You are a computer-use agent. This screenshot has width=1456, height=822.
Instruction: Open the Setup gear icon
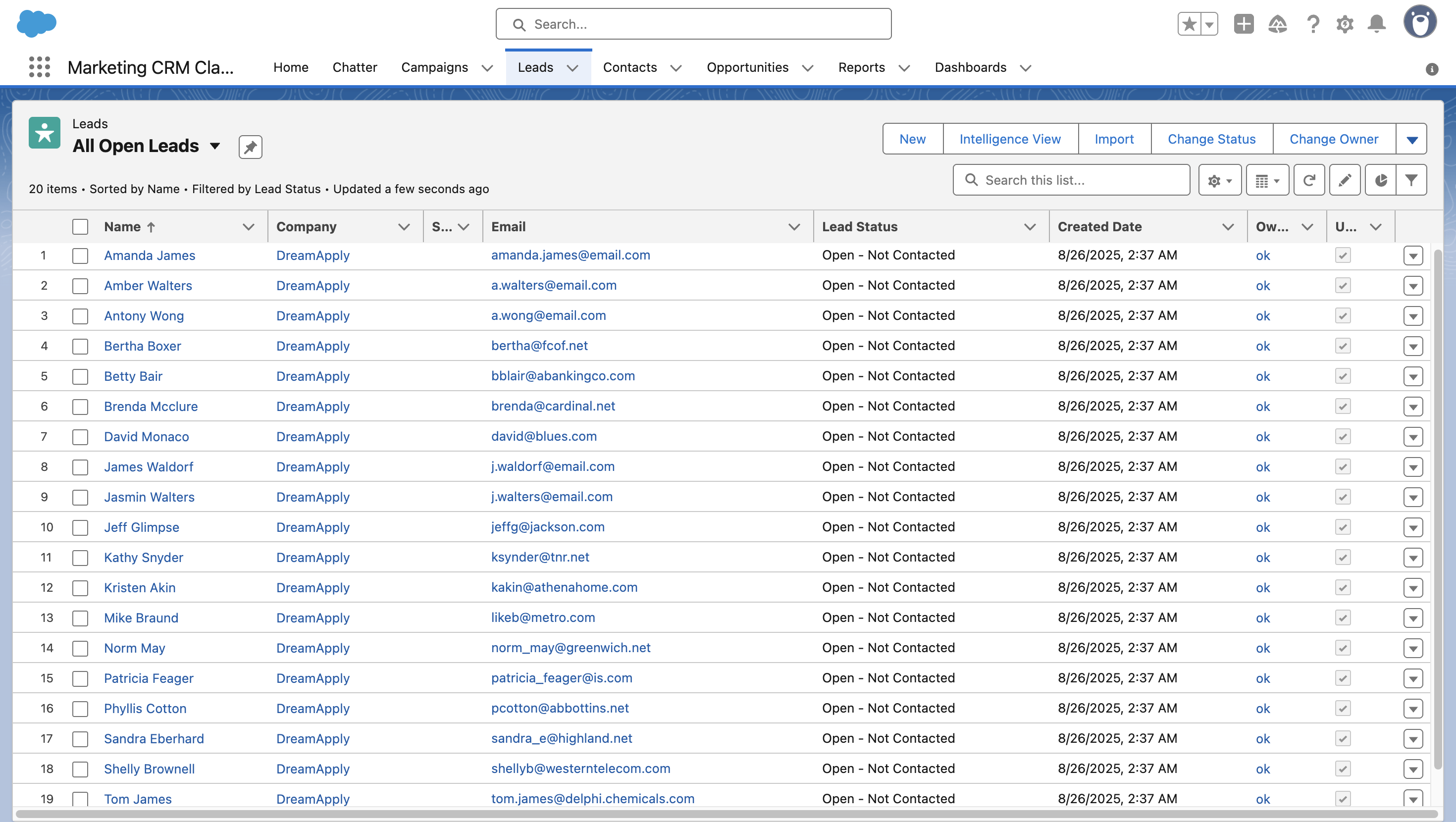point(1345,24)
